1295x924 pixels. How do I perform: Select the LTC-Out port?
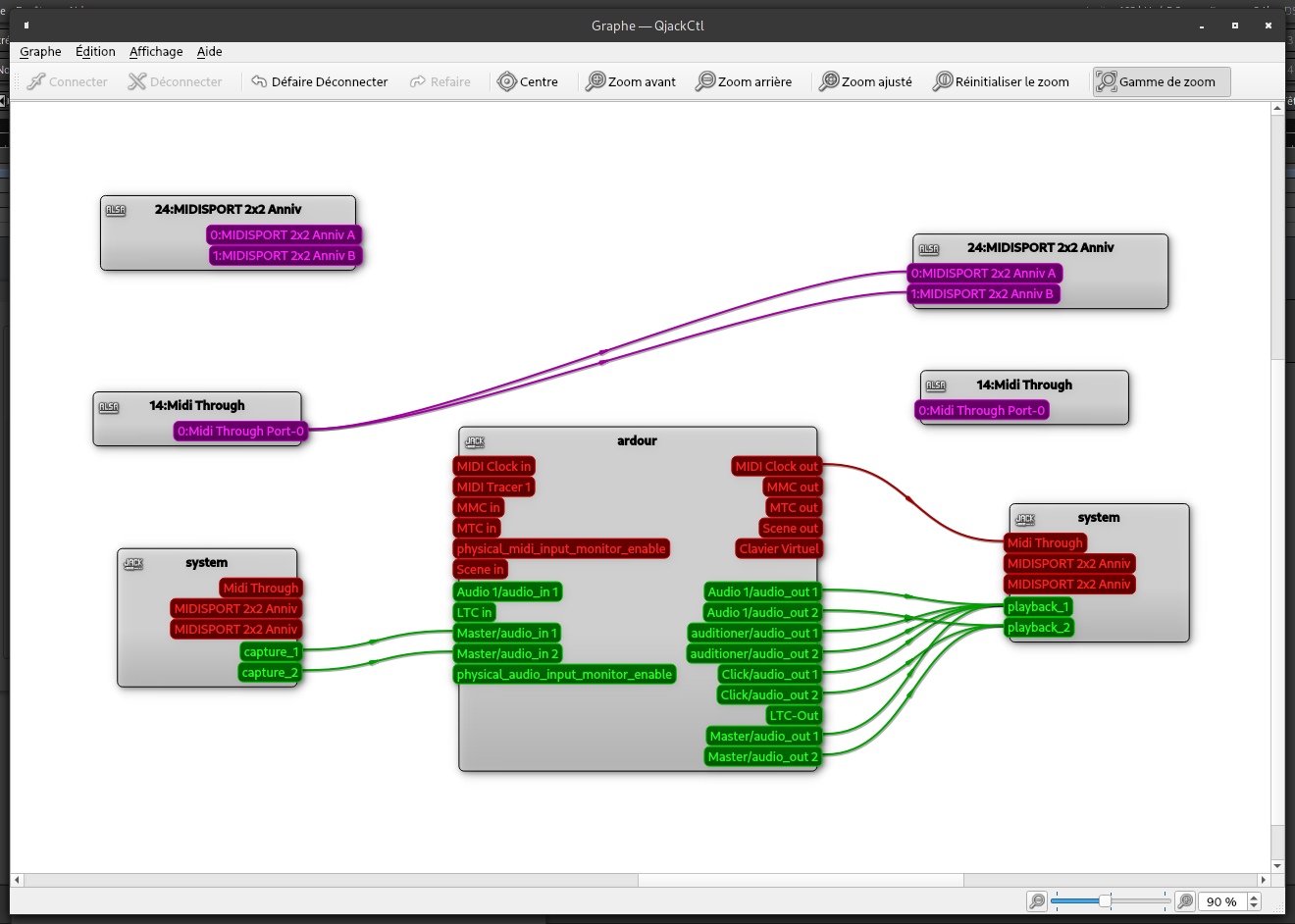tap(794, 716)
